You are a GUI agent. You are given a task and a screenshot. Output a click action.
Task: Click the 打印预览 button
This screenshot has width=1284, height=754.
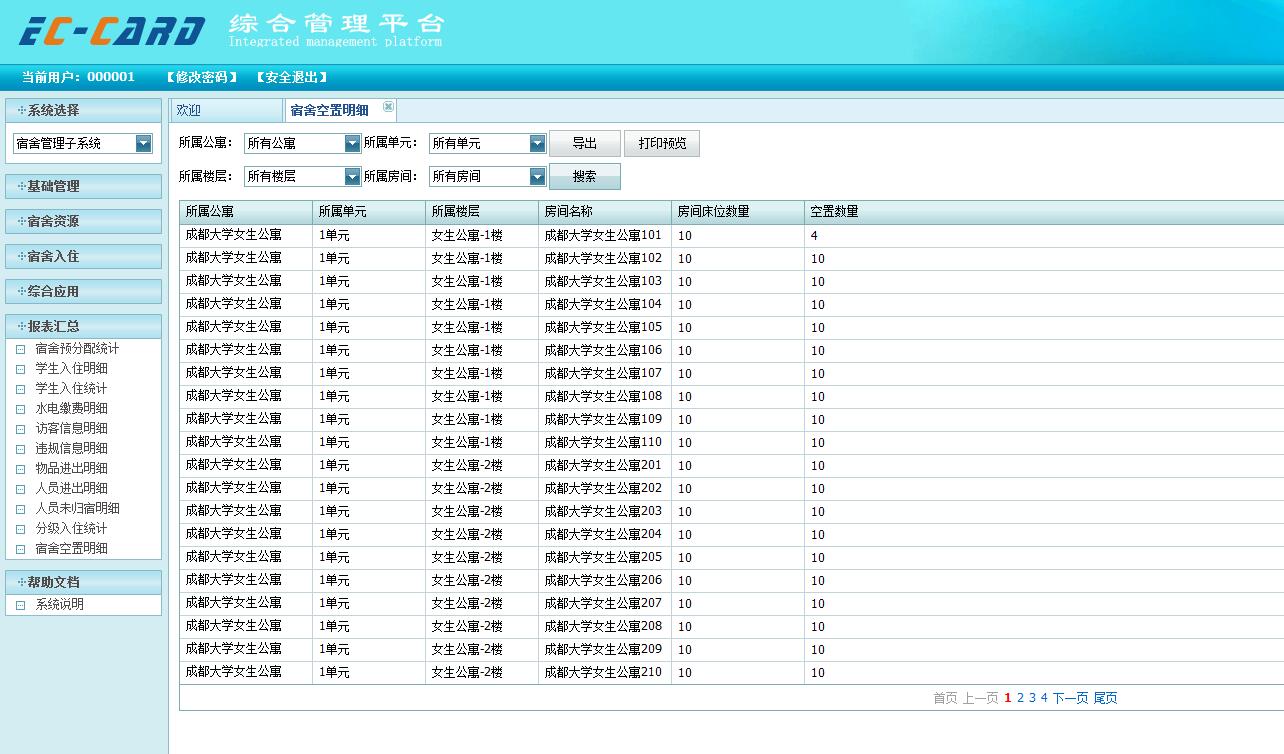tap(662, 144)
